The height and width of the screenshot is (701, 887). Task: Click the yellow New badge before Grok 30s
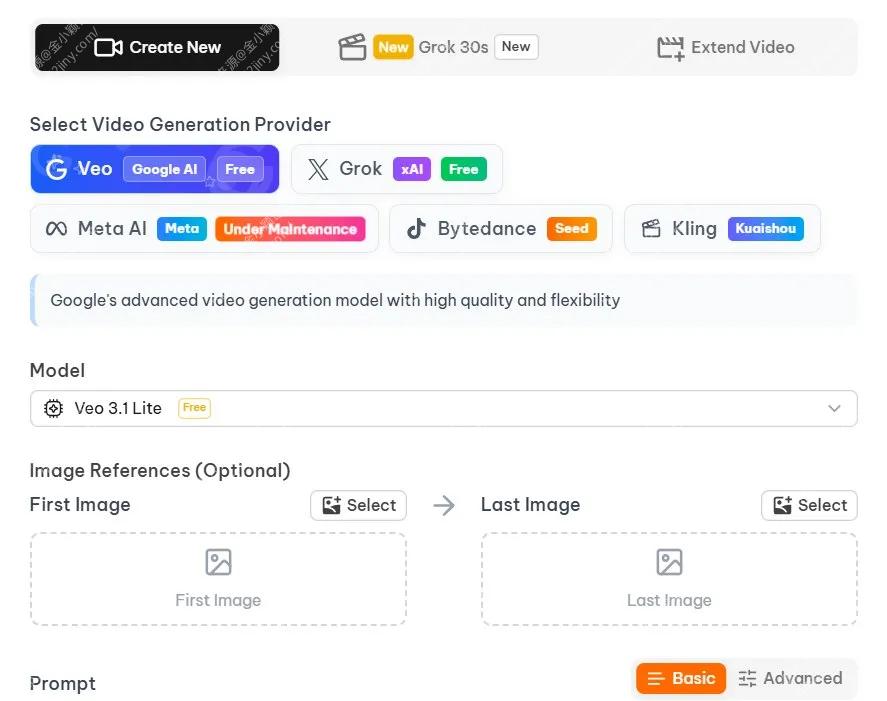point(393,47)
